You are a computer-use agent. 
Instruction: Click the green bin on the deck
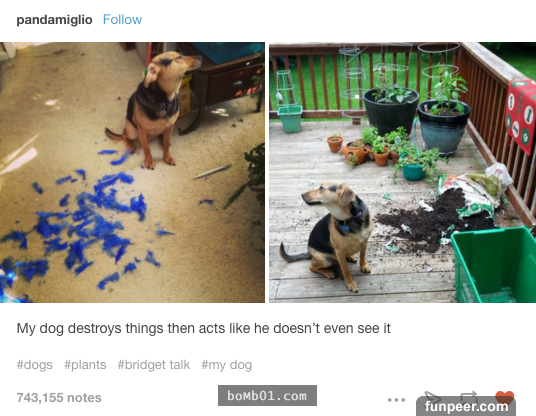pyautogui.click(x=494, y=265)
